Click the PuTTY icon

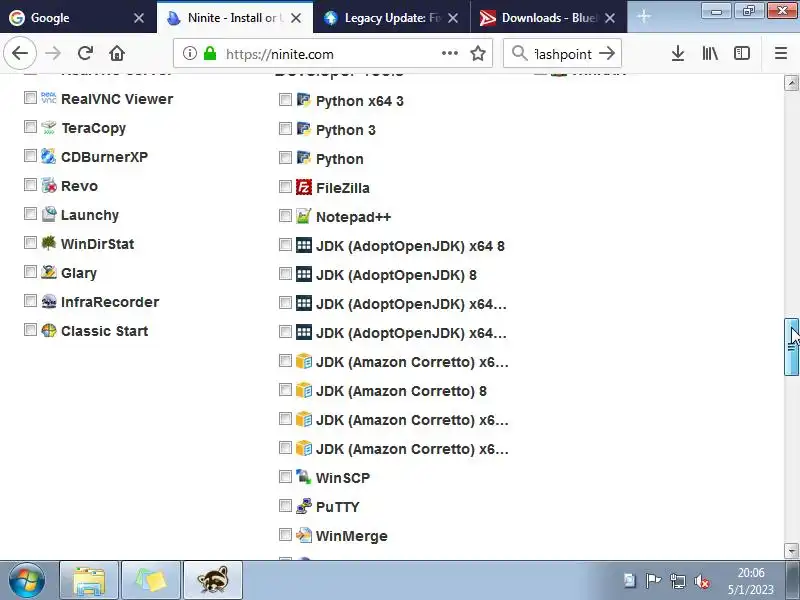click(x=304, y=506)
